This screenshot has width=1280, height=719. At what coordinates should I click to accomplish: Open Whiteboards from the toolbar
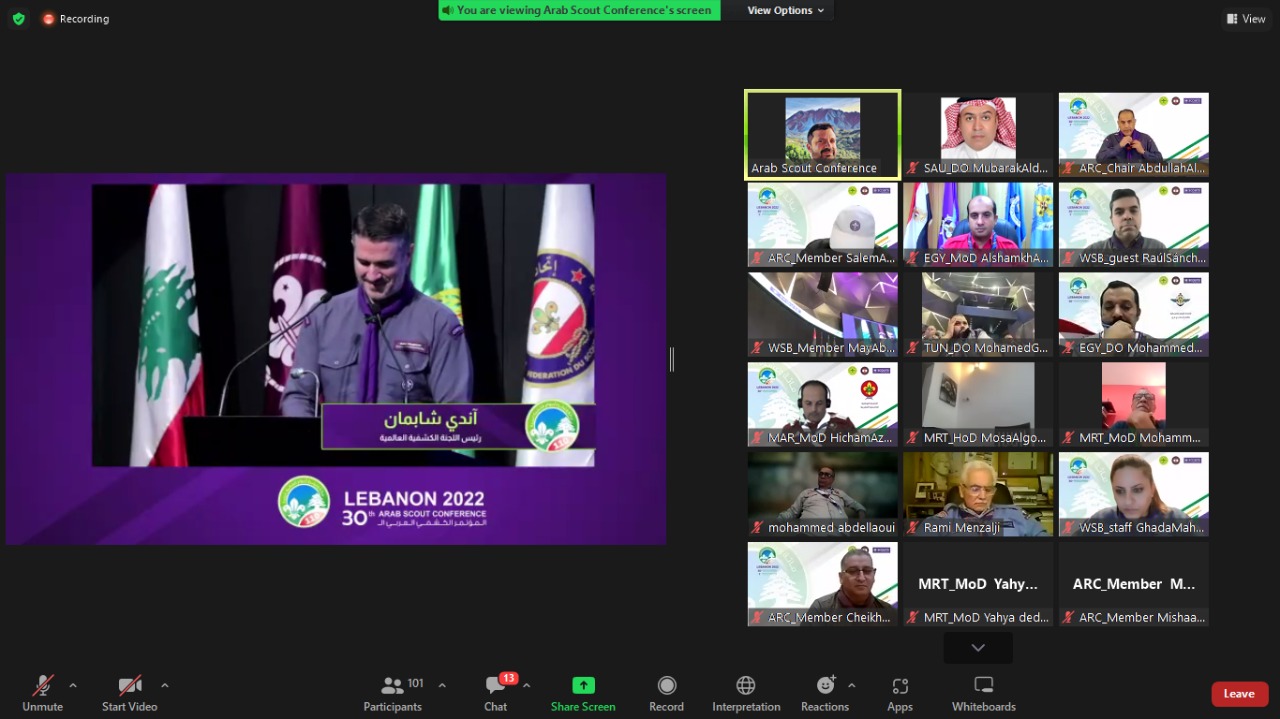coord(983,686)
